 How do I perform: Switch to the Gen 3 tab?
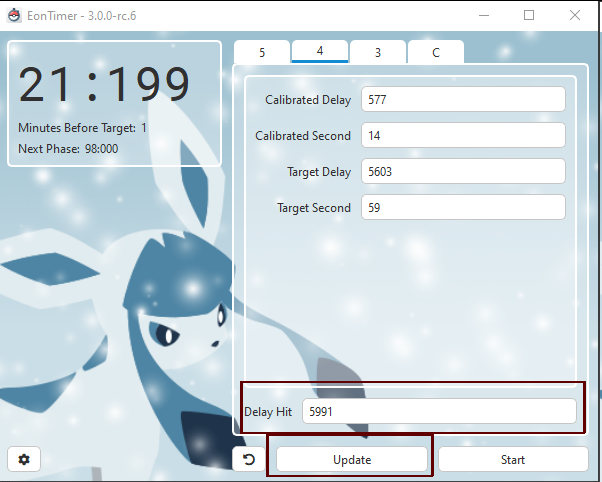click(x=378, y=52)
